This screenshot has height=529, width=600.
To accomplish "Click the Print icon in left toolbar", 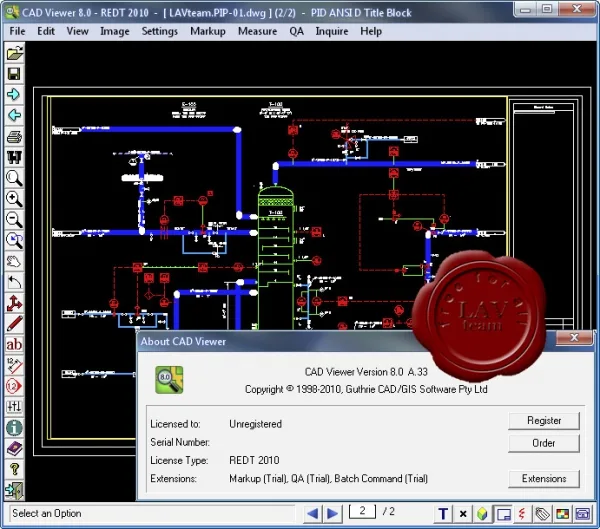I will pos(15,137).
